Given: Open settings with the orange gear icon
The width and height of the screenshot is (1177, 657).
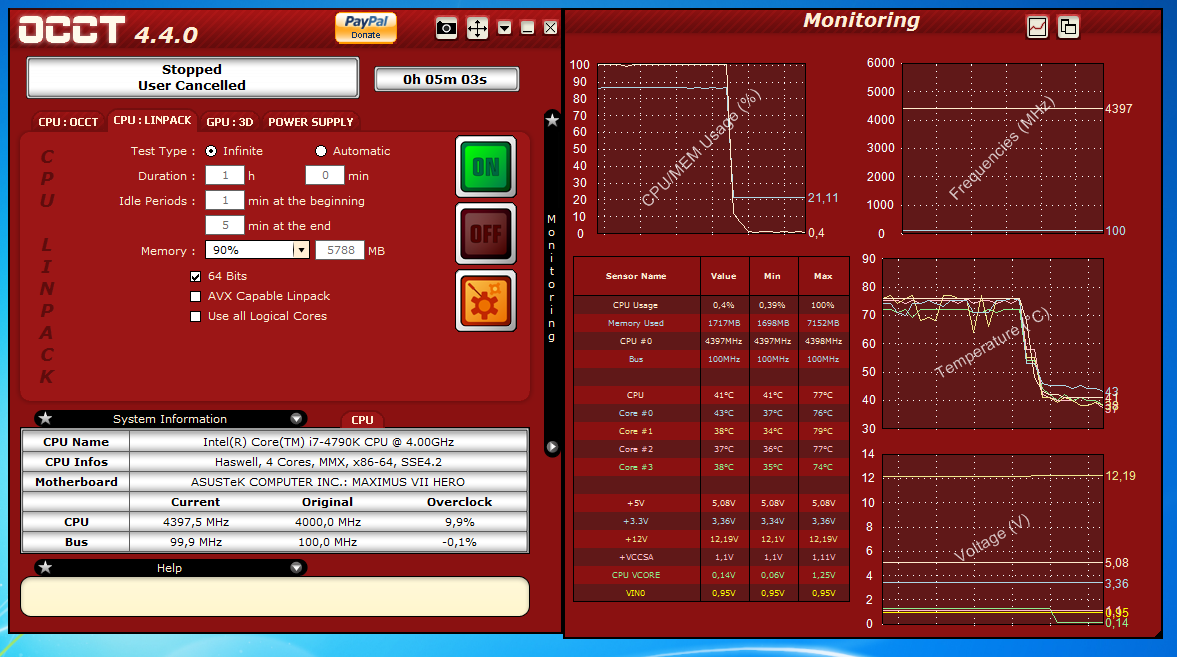Looking at the screenshot, I should 486,300.
